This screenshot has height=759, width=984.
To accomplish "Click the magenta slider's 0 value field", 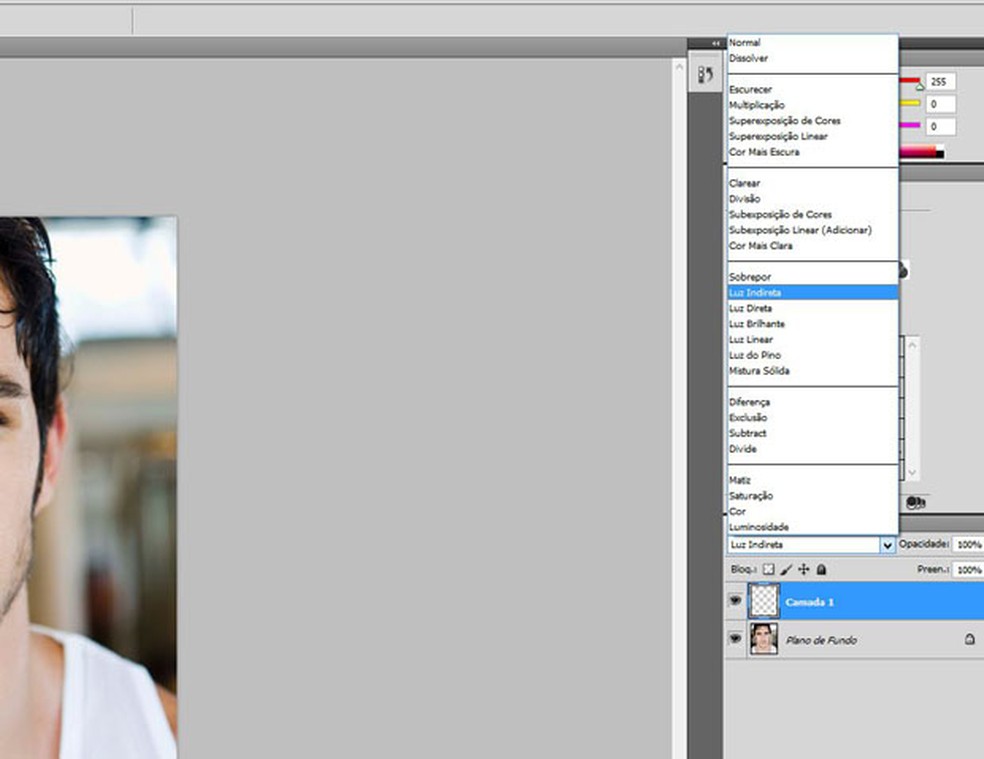I will click(x=940, y=126).
